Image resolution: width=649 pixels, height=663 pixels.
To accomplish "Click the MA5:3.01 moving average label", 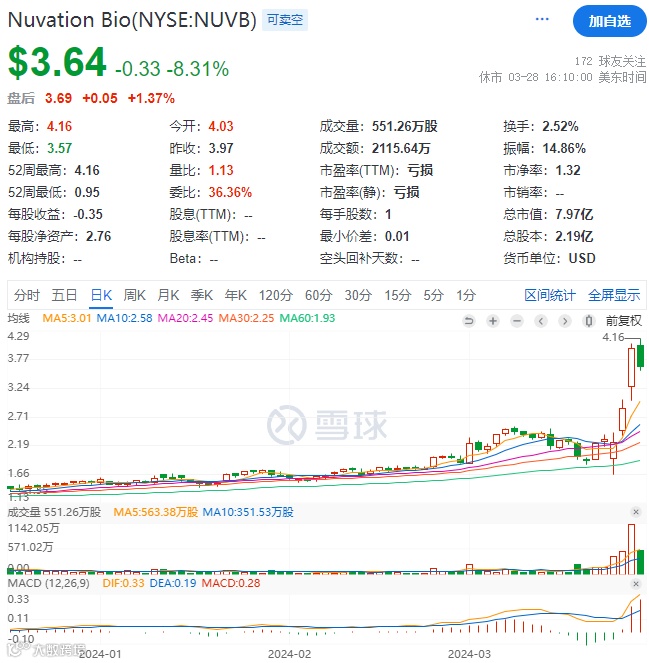I will coord(67,318).
